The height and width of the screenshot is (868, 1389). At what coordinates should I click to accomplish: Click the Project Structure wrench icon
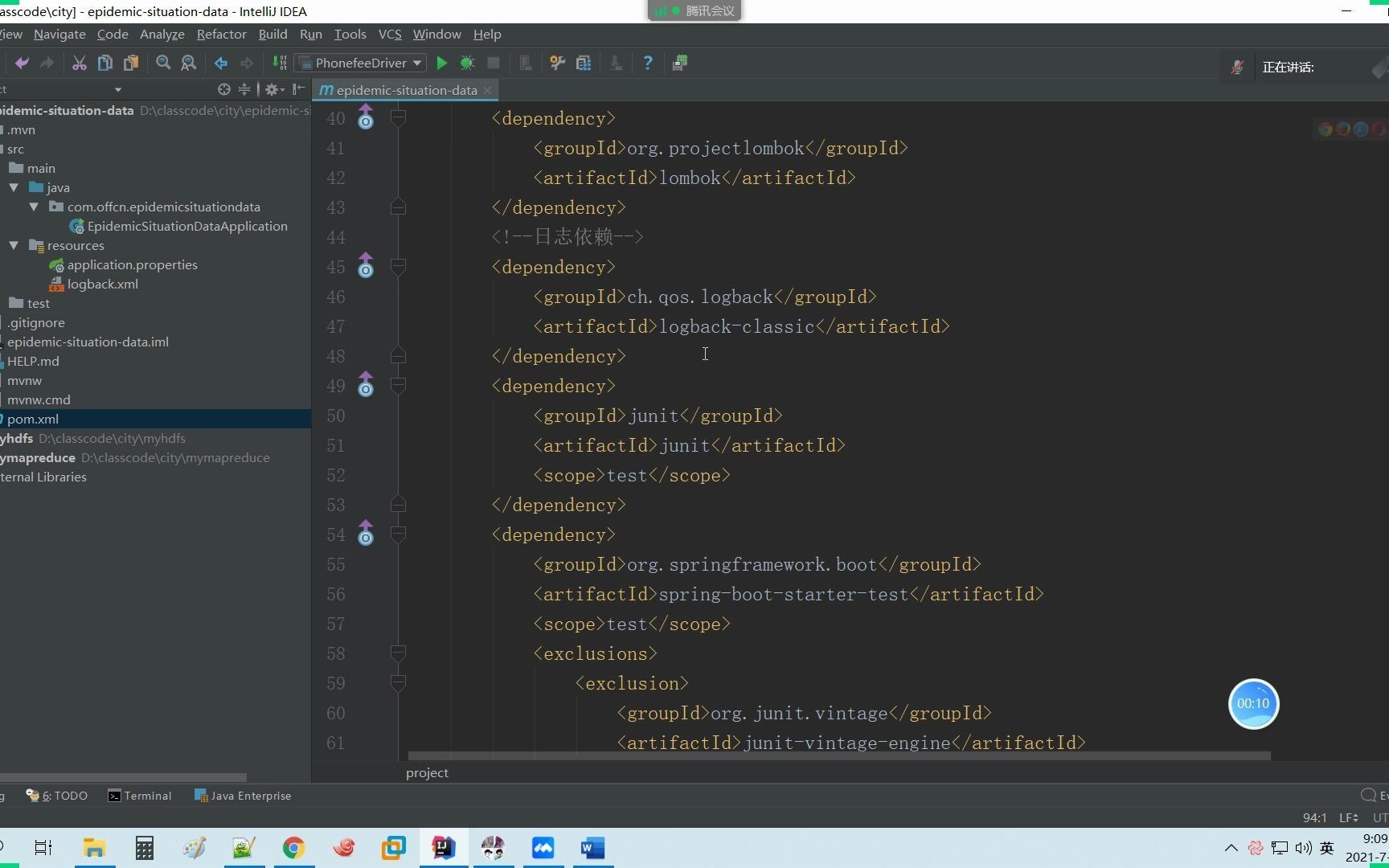[557, 63]
